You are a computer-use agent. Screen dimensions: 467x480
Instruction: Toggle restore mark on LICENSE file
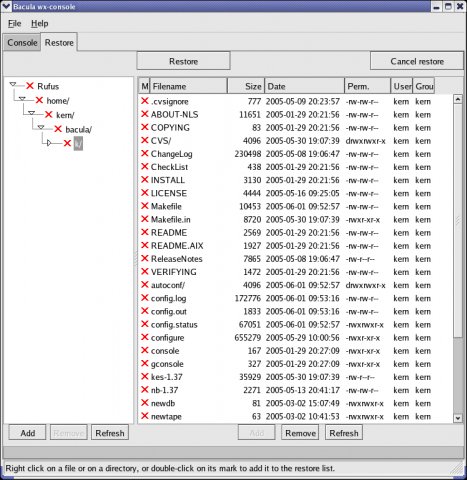pos(145,193)
